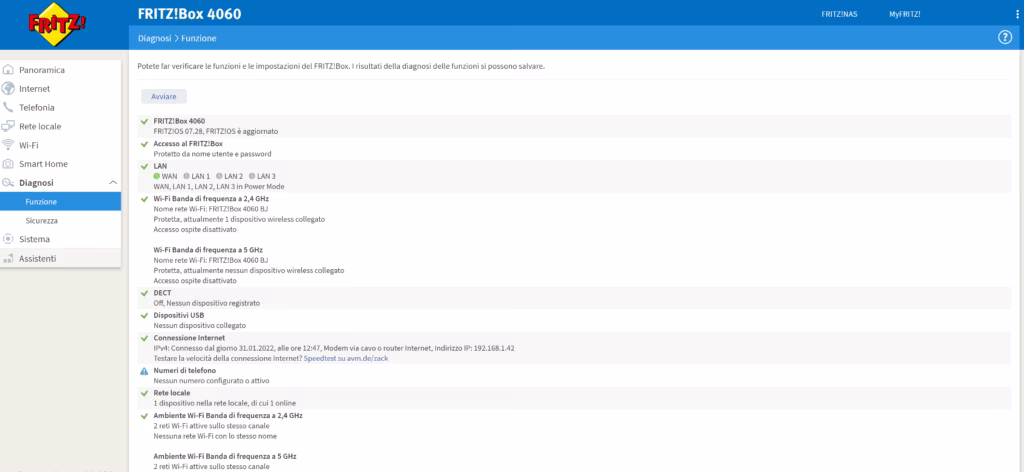
Task: Click the Assistenti icon in sidebar
Action: coord(8,259)
